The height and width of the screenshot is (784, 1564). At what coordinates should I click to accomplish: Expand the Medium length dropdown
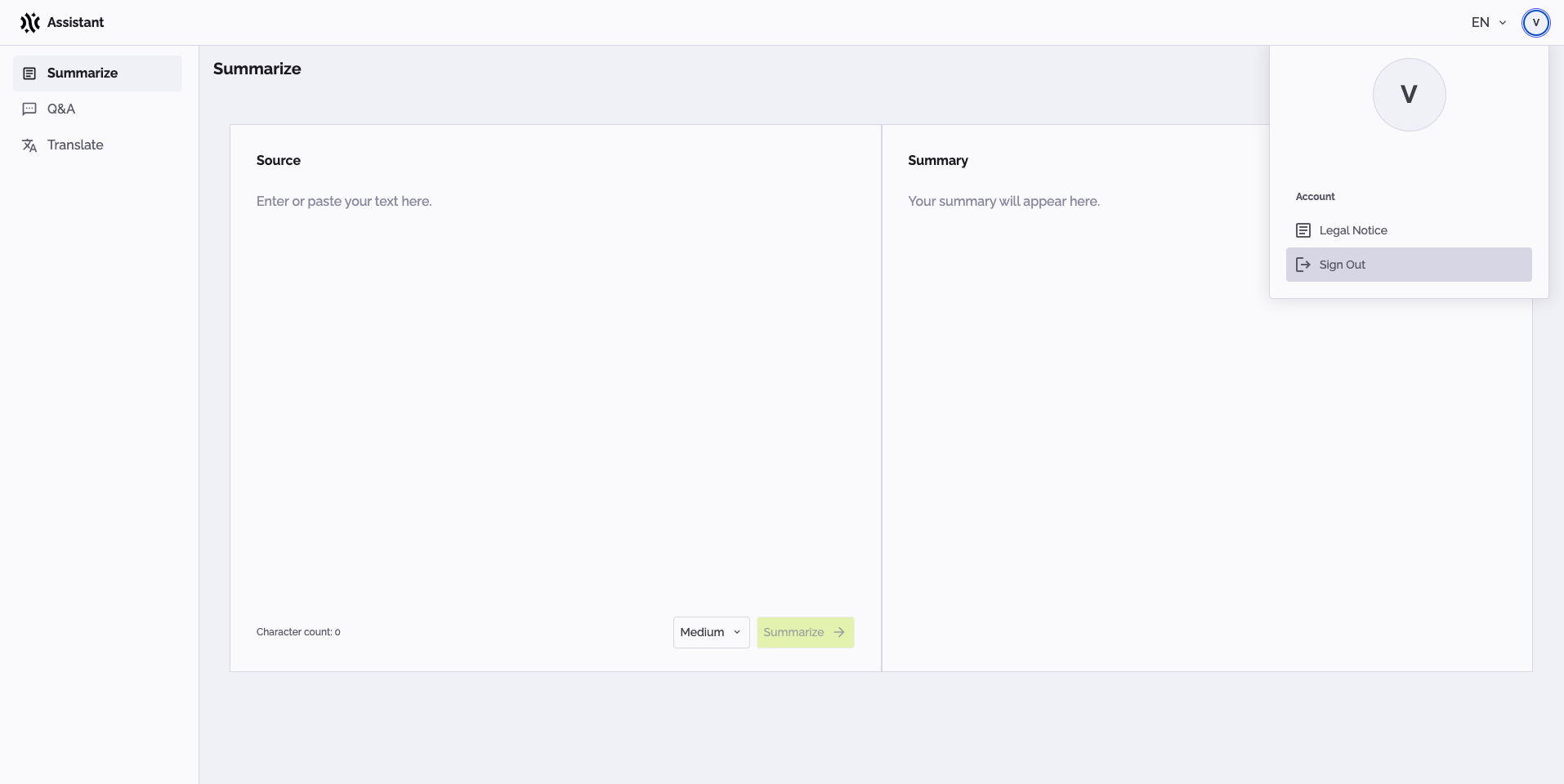711,632
